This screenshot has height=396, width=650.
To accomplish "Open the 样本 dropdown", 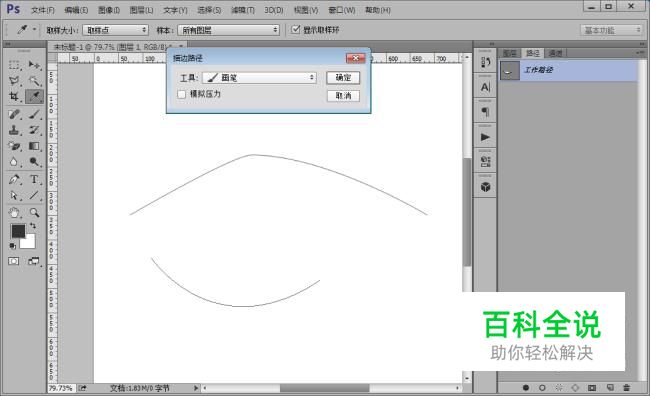I will (x=228, y=30).
